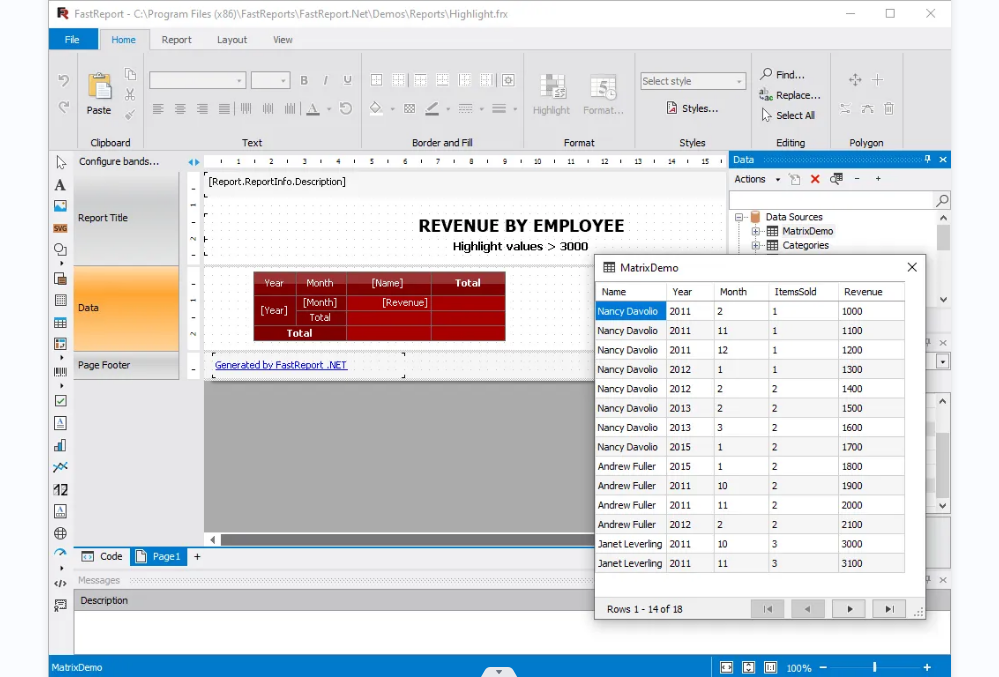The width and height of the screenshot is (999, 677).
Task: Open the Actions dropdown in Data panel
Action: [x=757, y=180]
